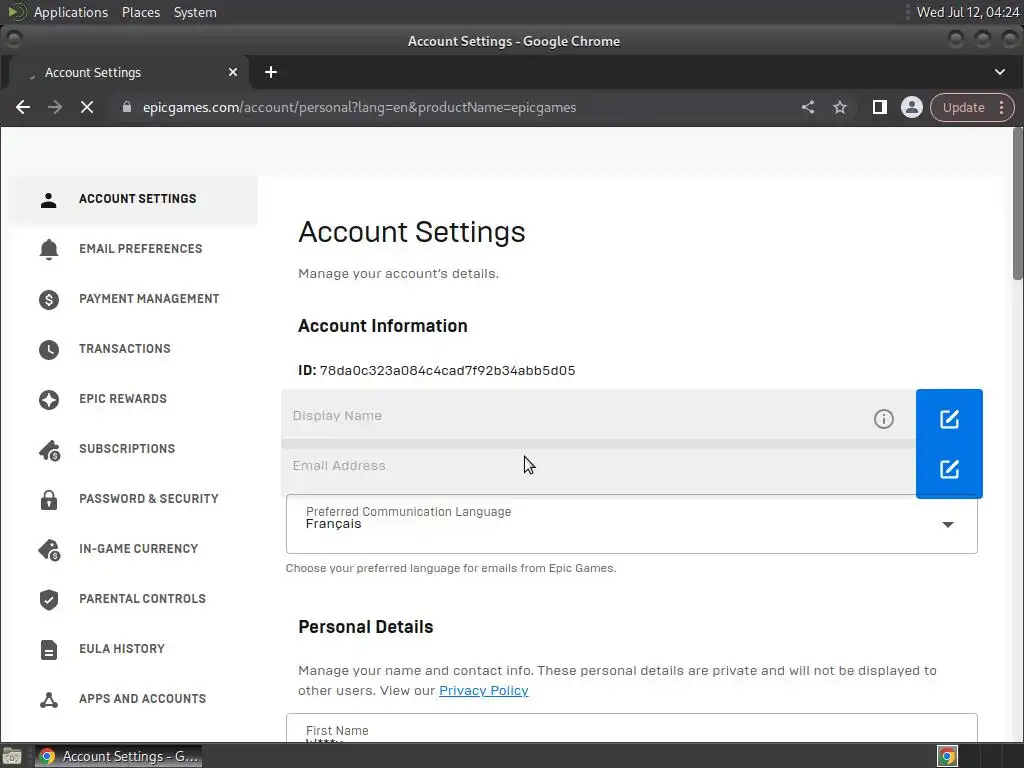The height and width of the screenshot is (768, 1024).
Task: Stop loading the page with X button
Action: (87, 107)
